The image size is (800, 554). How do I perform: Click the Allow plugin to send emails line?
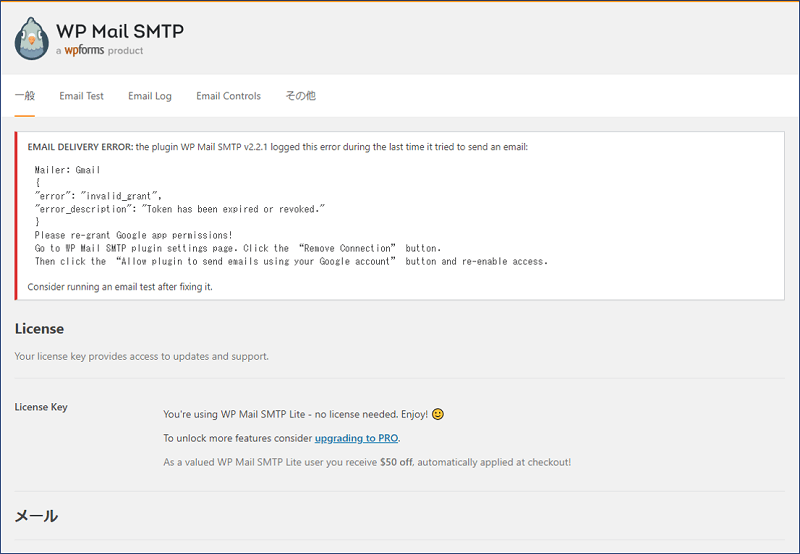click(x=291, y=261)
